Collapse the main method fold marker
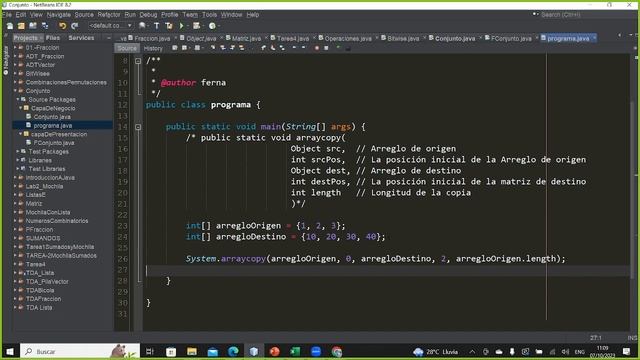 click(x=138, y=127)
